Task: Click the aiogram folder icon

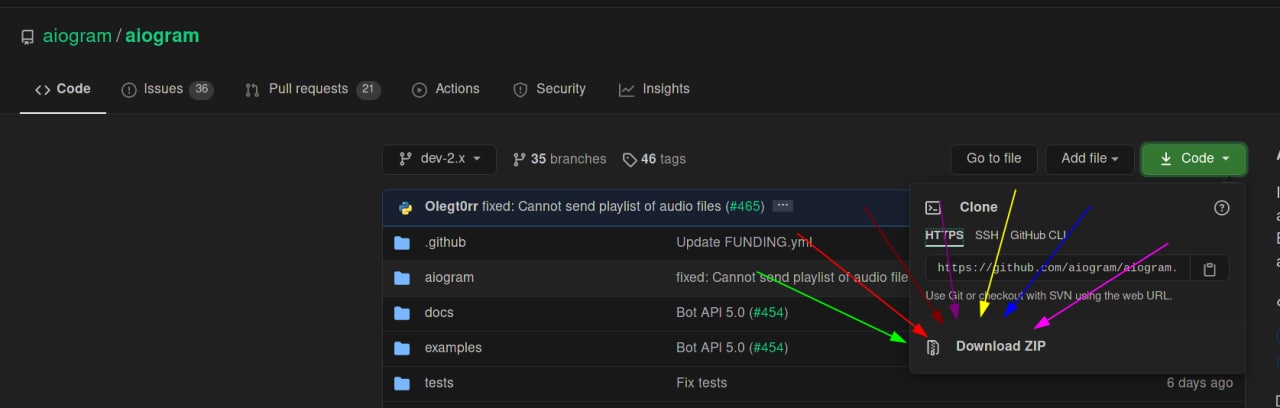Action: tap(402, 278)
